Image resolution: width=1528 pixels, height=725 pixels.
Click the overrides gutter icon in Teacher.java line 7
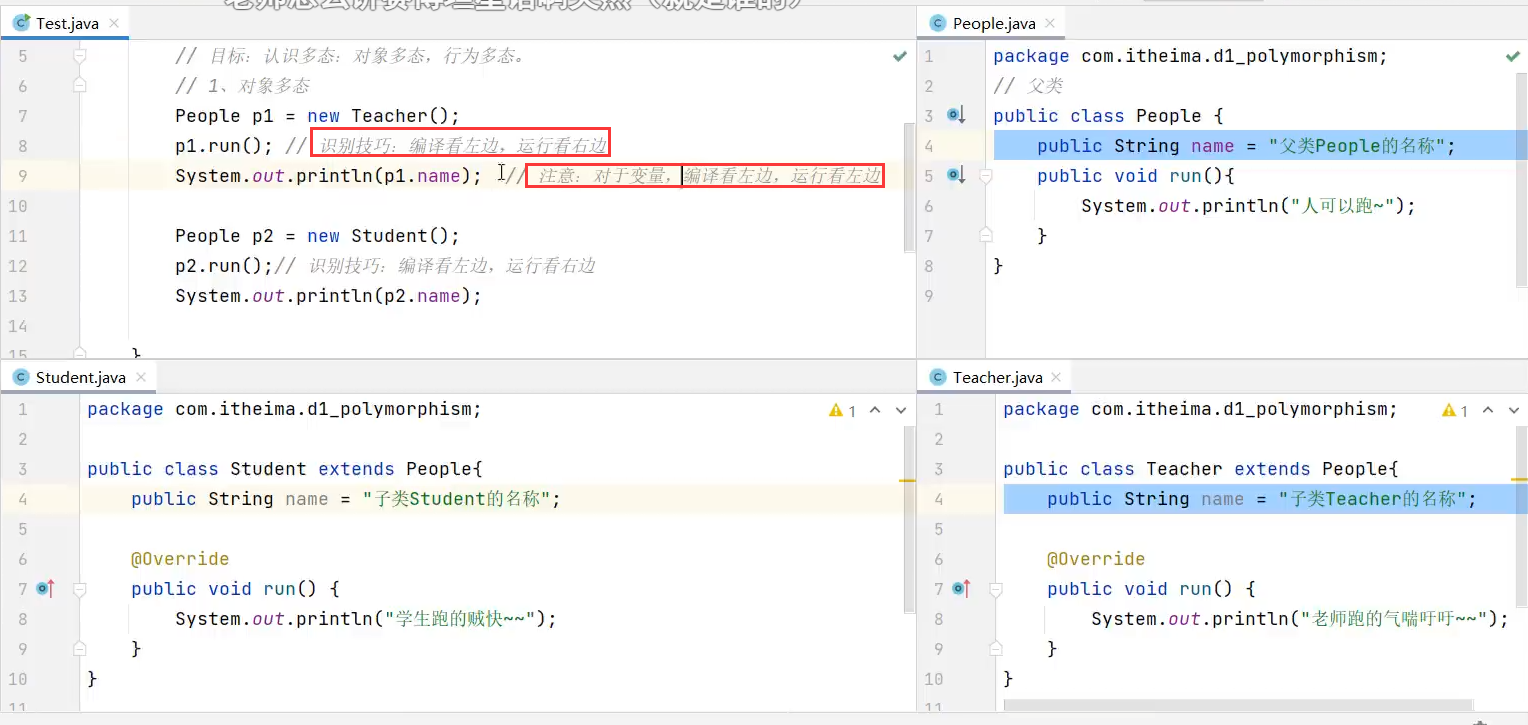(962, 589)
